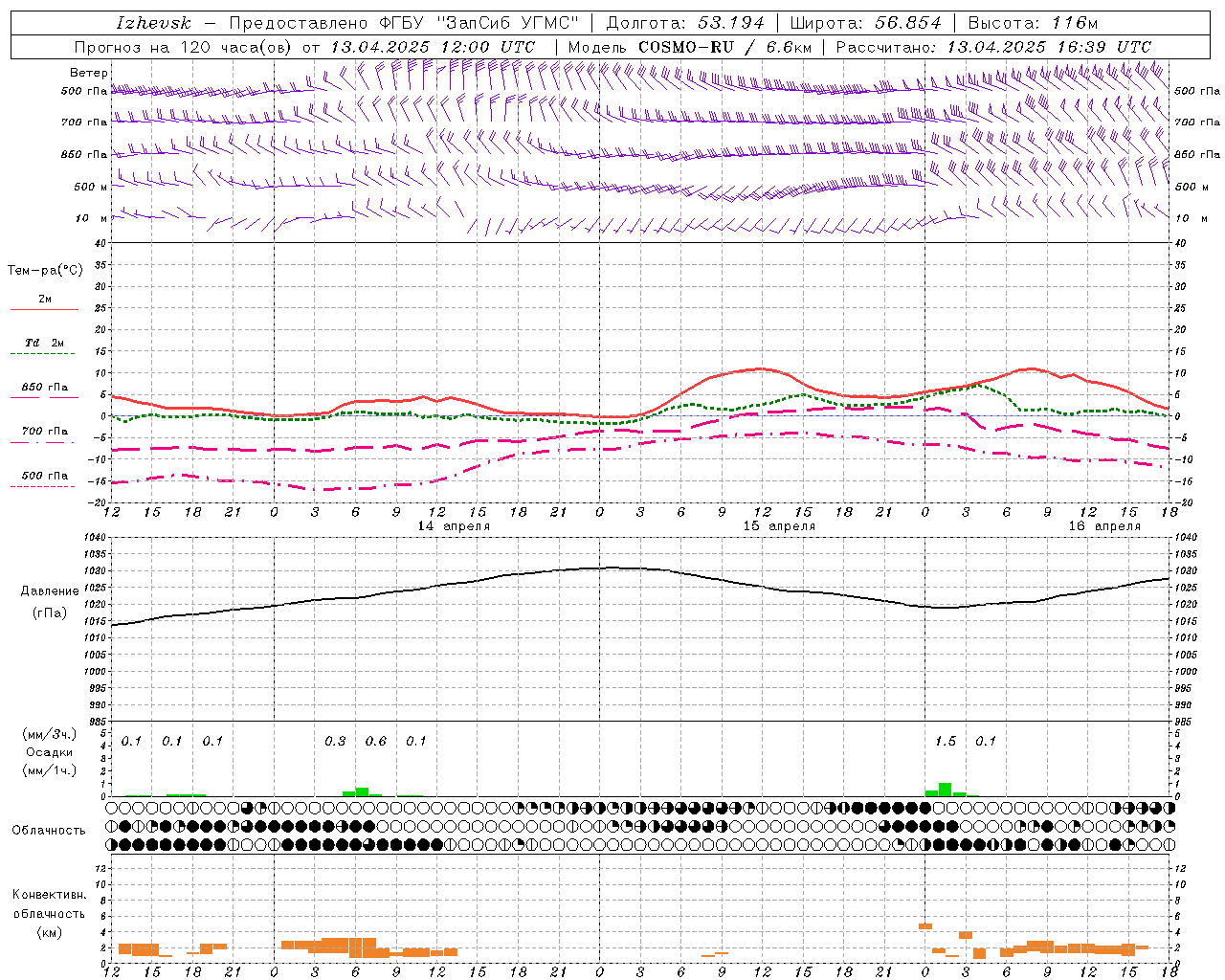Screen dimensions: 1225x980
Task: Click the dash-dot sample under '500 гПа' temperature legend
Action: coord(44,487)
